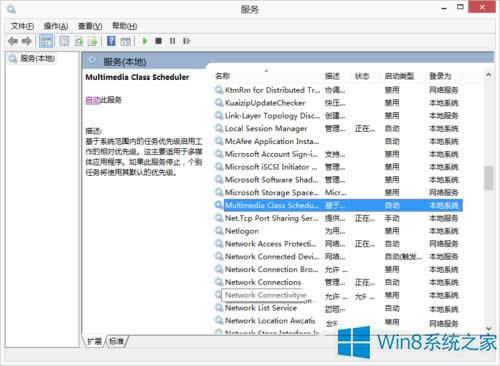Viewport: 500px width, 366px height.
Task: Select the Local Session Manager service
Action: coord(338,129)
